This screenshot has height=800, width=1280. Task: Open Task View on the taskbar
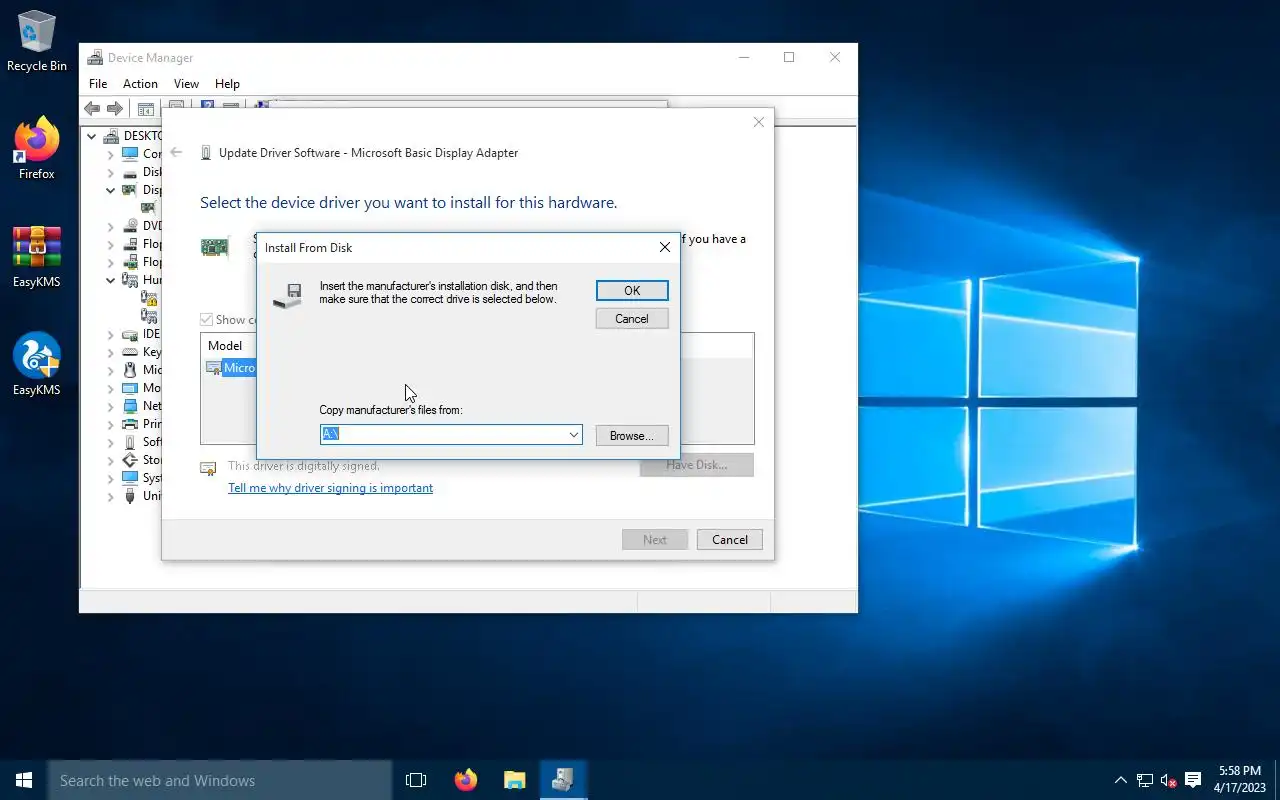[416, 780]
